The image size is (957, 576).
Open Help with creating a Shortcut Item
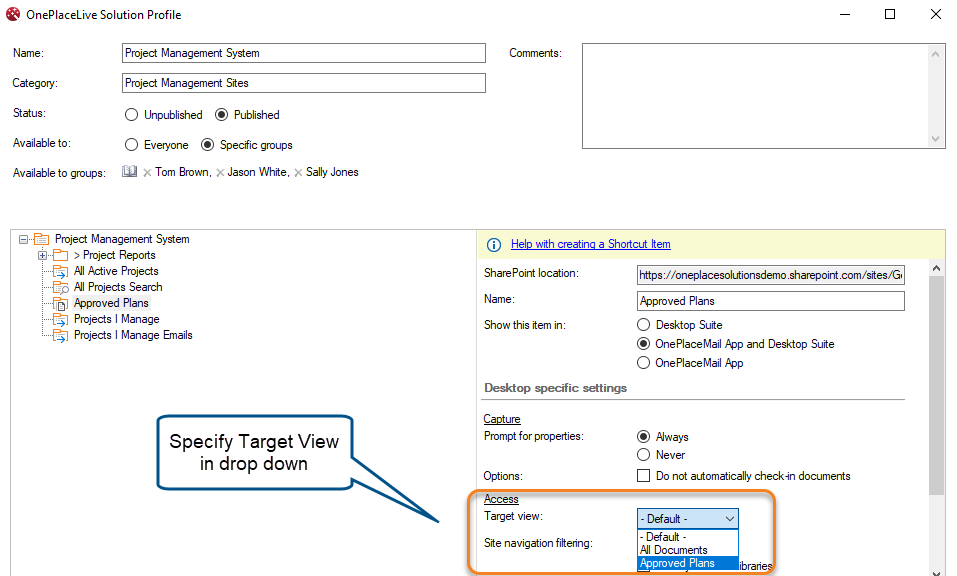tap(590, 244)
